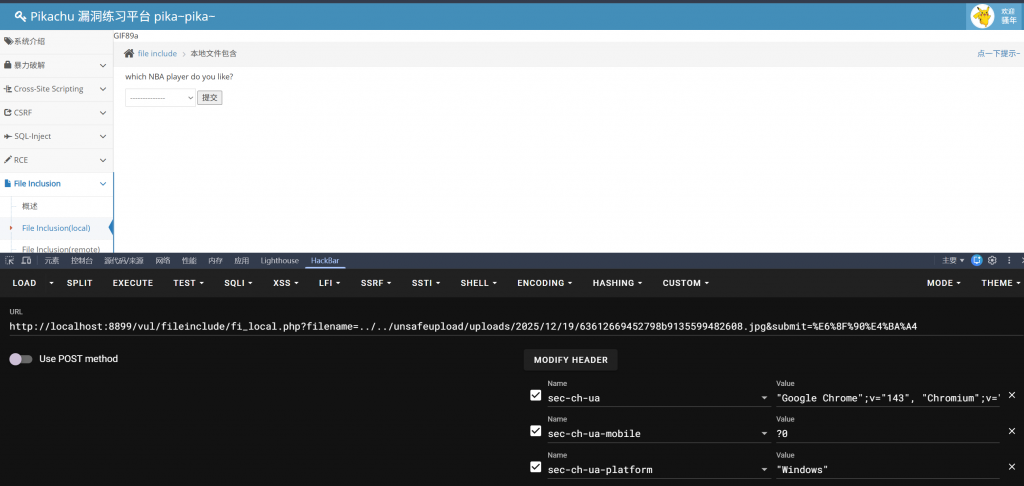Click the 提交 submit button
Image resolution: width=1024 pixels, height=486 pixels.
click(210, 98)
